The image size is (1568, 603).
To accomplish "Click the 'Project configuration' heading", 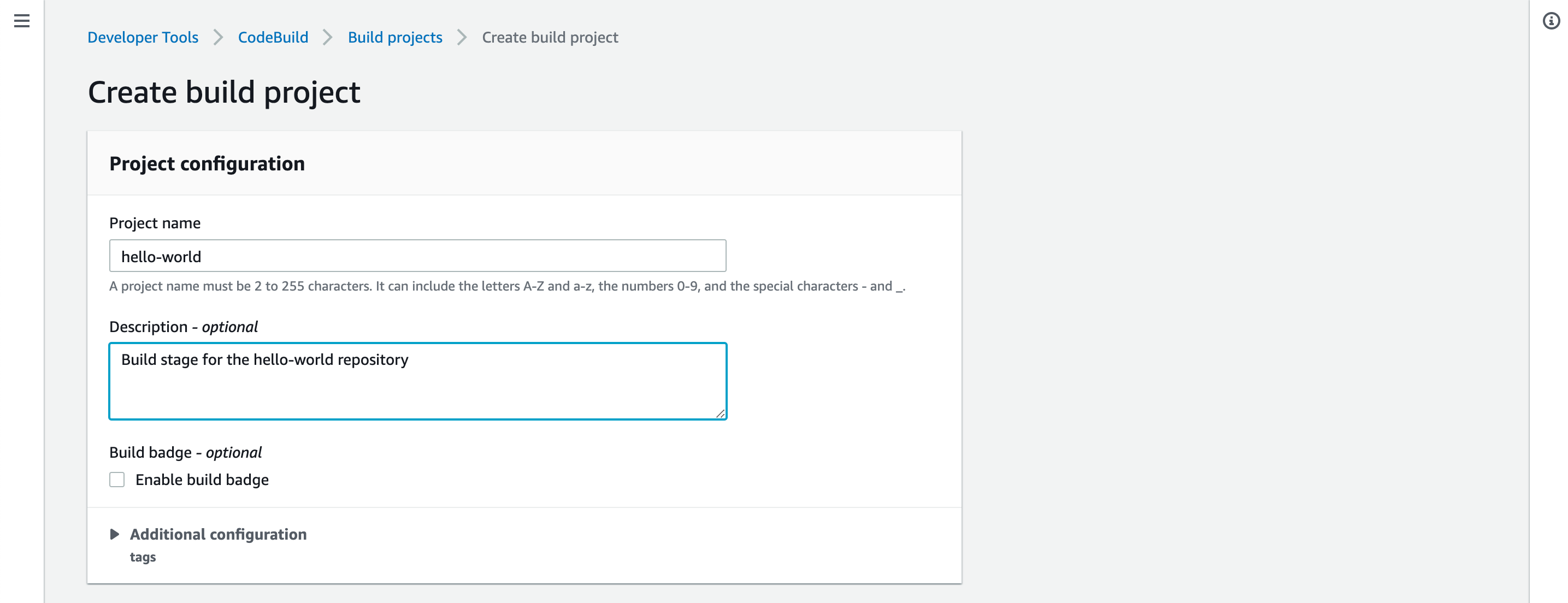I will click(x=207, y=164).
